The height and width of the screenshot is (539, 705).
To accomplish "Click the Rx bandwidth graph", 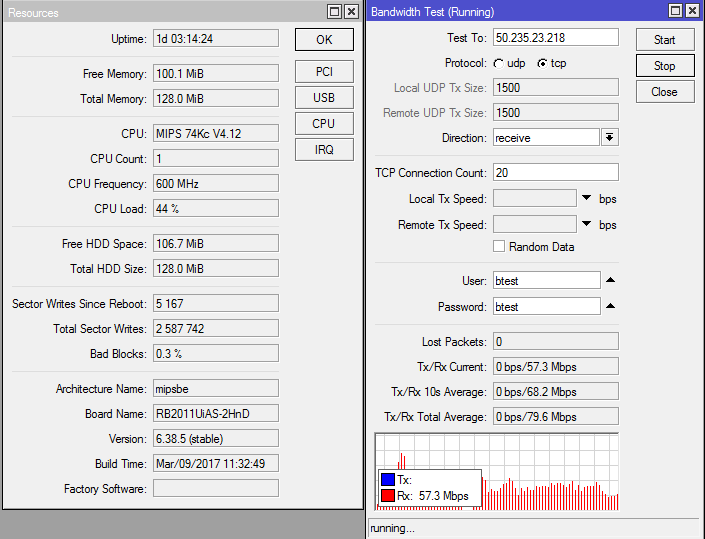I will tap(497, 472).
